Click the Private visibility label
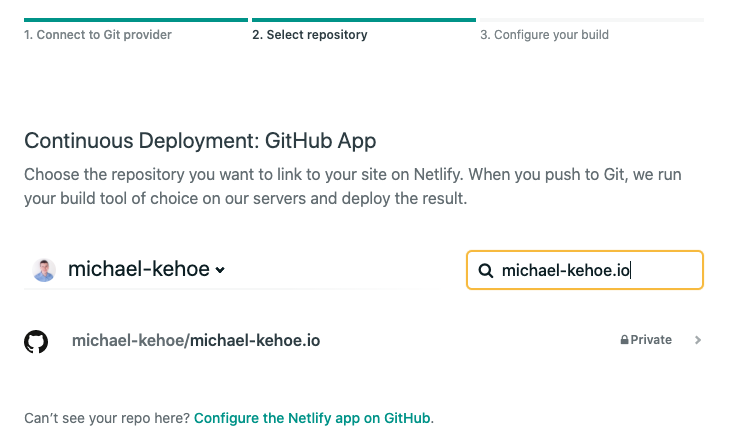Viewport: 735px width, 446px height. click(x=651, y=340)
